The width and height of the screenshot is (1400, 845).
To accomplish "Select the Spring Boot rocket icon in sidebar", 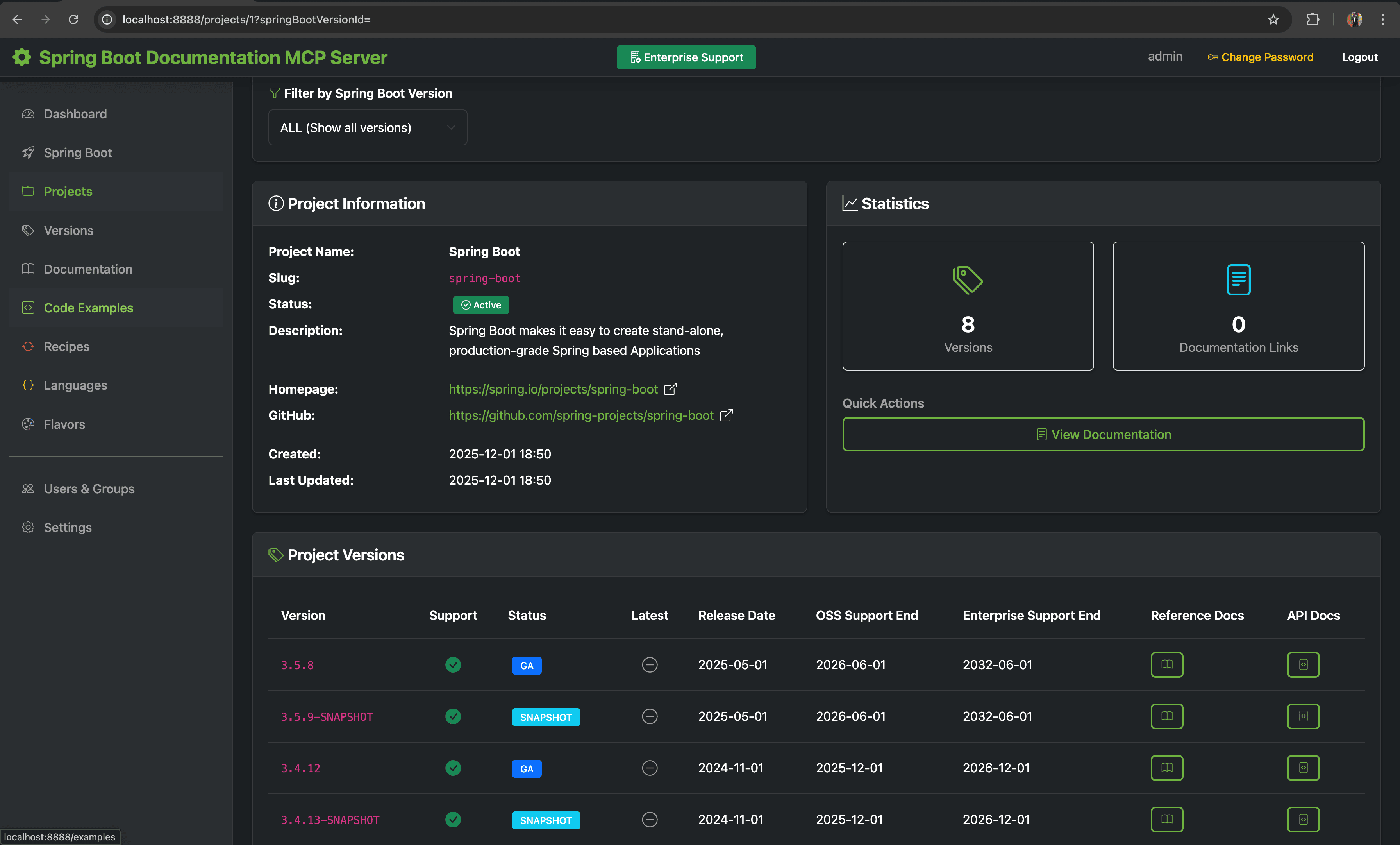I will click(29, 152).
